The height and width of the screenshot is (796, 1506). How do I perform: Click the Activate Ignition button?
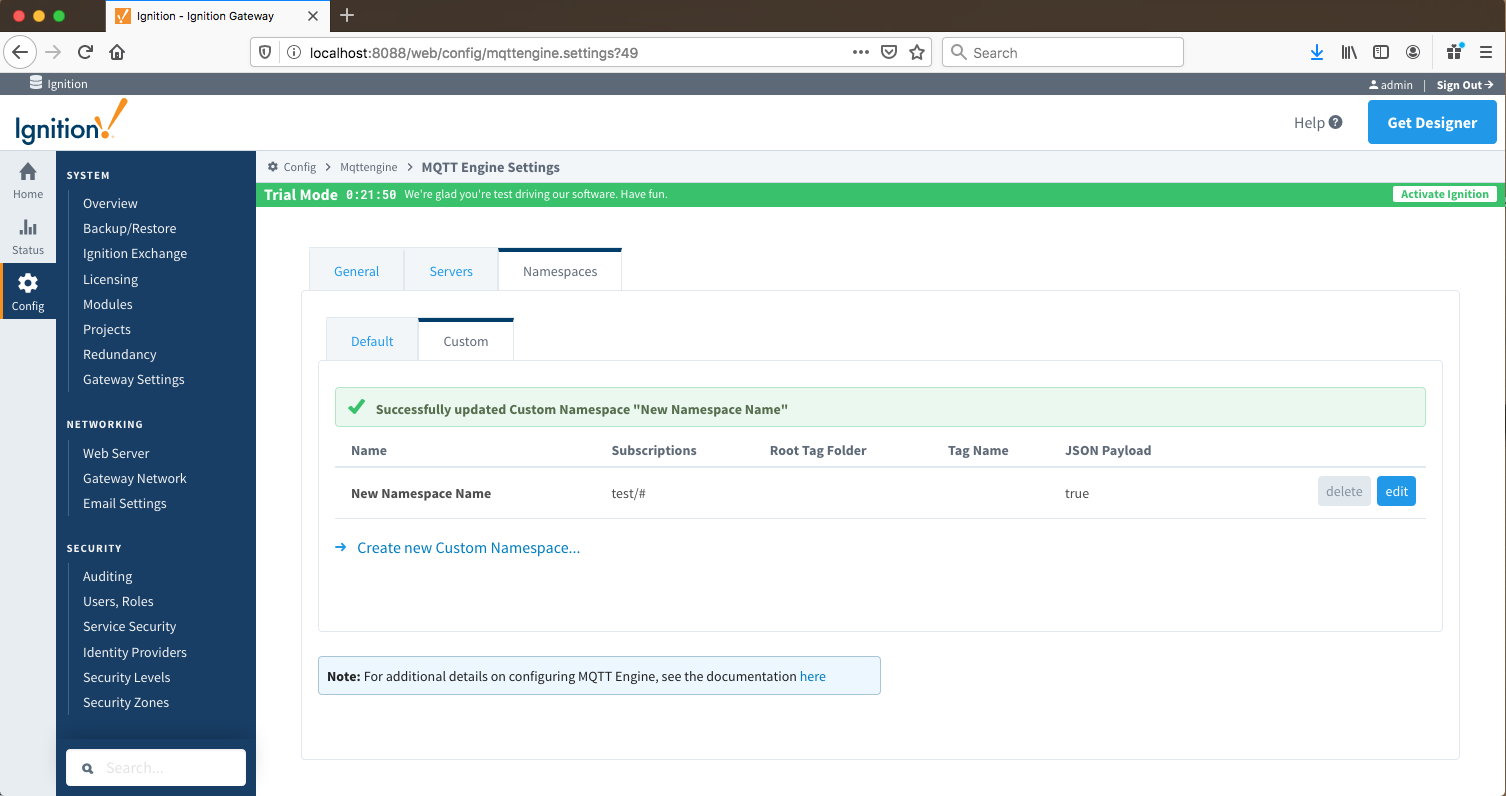click(x=1444, y=194)
